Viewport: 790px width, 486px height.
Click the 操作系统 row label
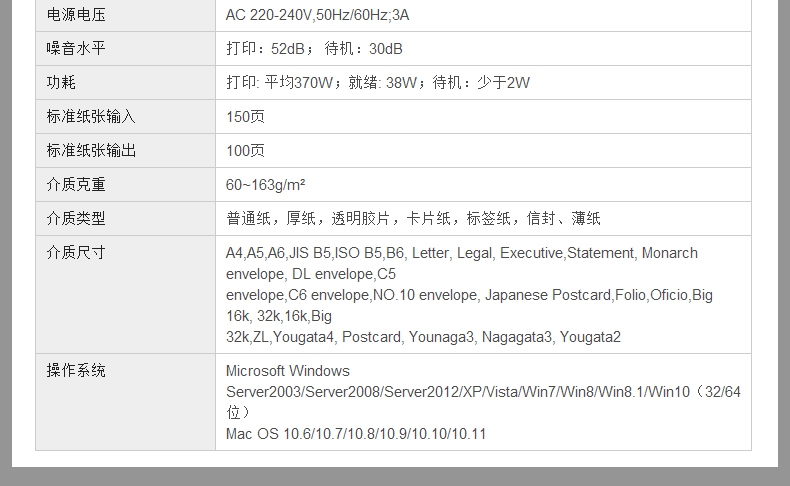76,370
